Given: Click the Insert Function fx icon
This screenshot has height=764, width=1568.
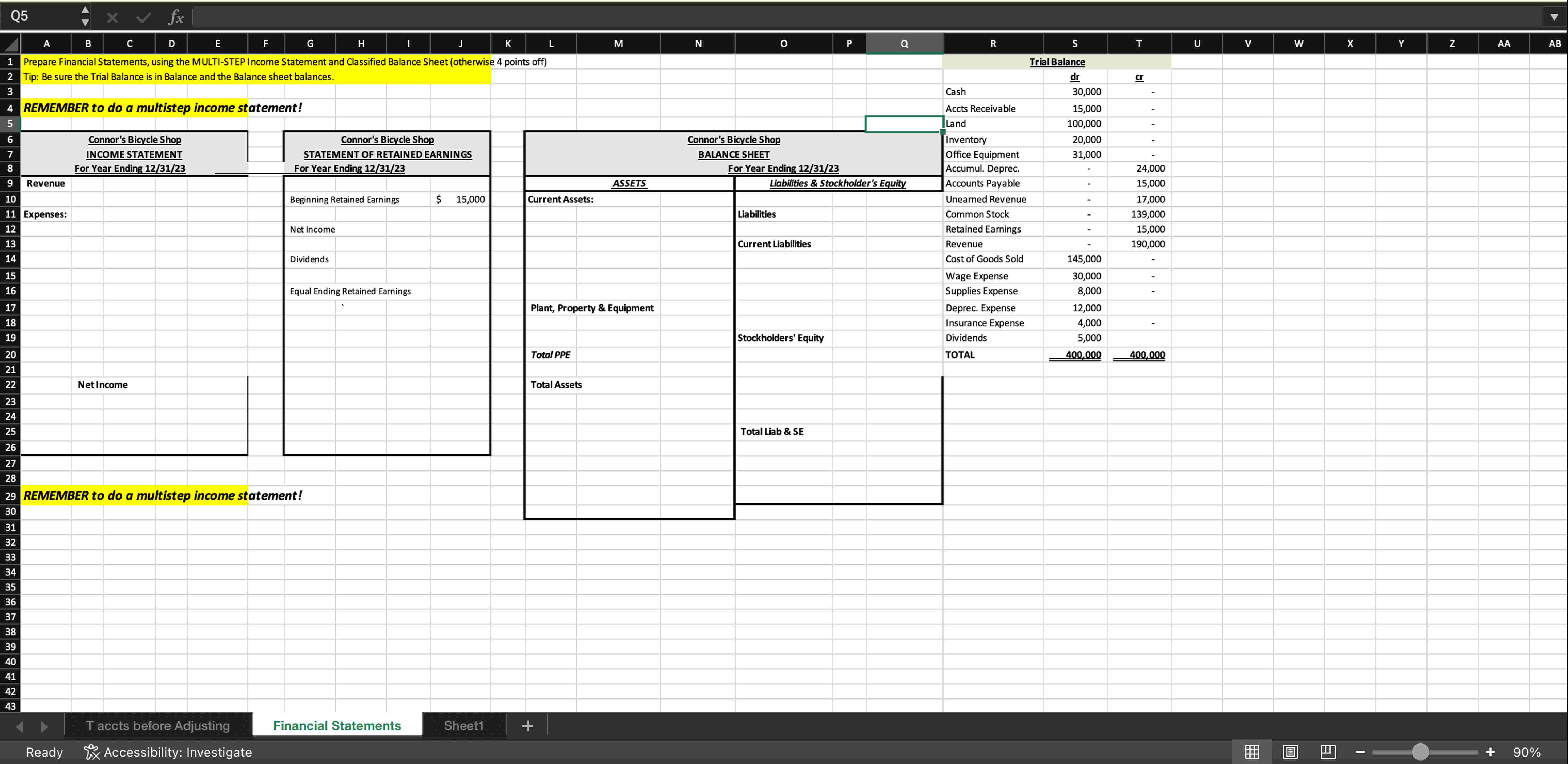Looking at the screenshot, I should 176,17.
